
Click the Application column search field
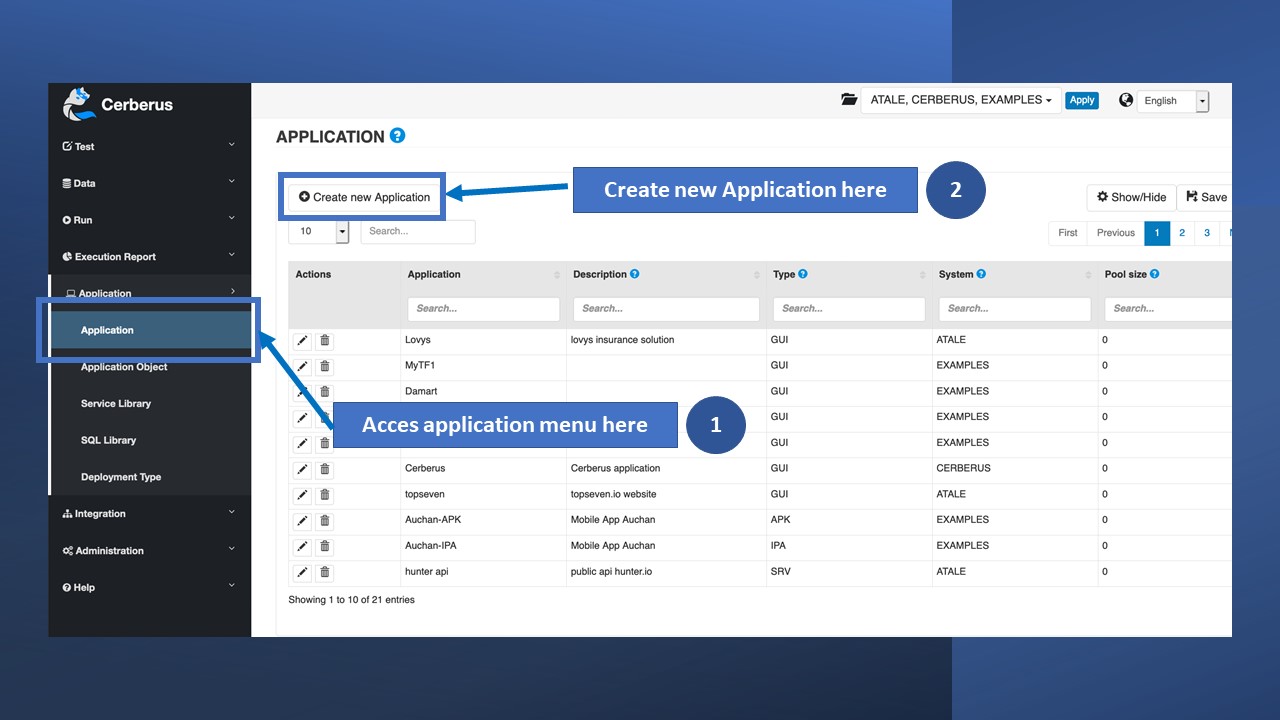coord(483,309)
